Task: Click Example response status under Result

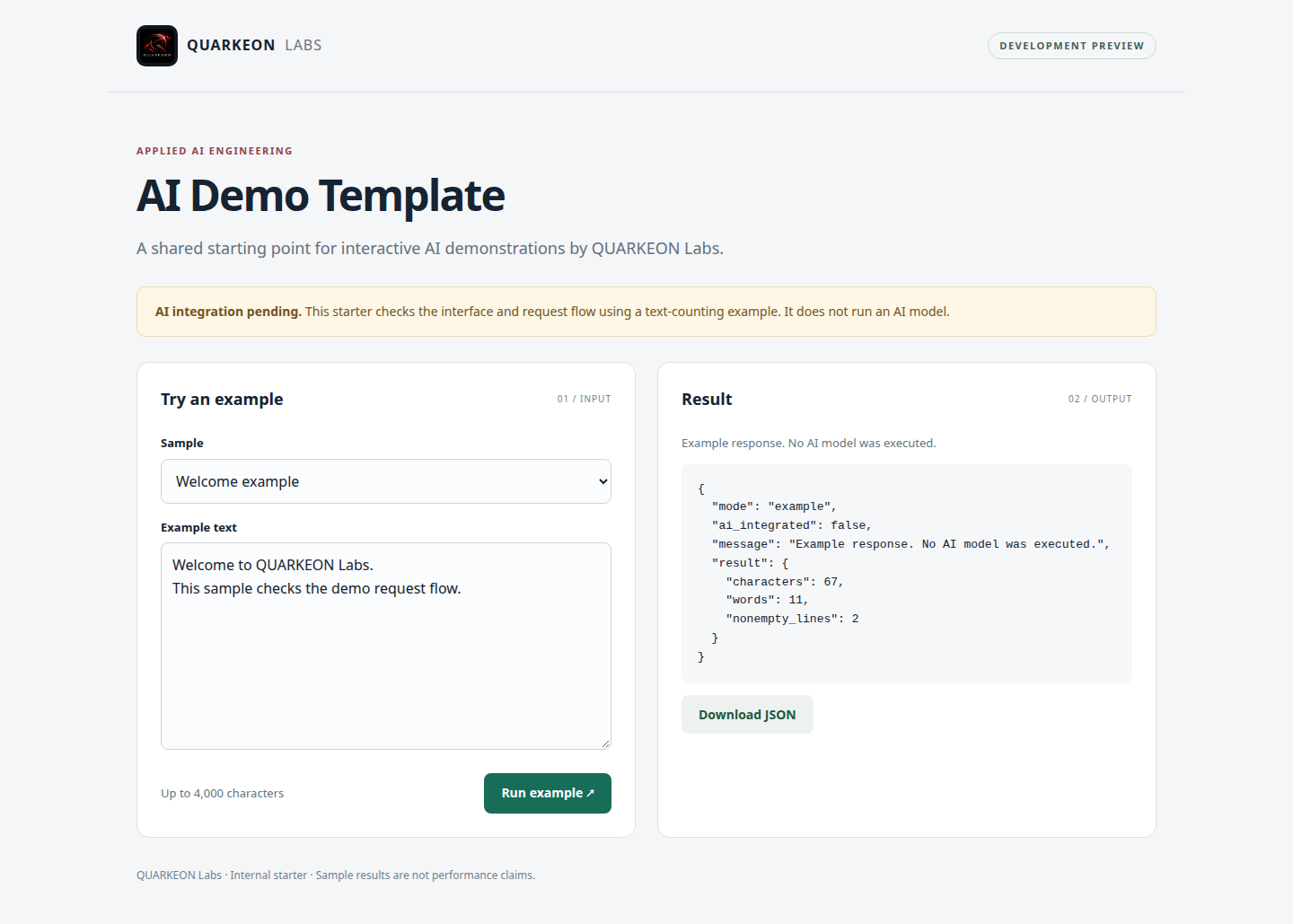Action: tap(808, 443)
